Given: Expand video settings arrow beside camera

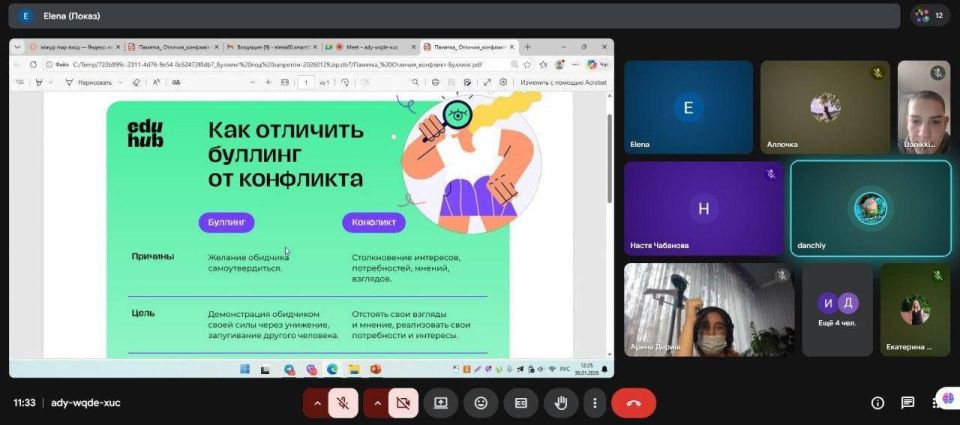Looking at the screenshot, I should pos(377,403).
